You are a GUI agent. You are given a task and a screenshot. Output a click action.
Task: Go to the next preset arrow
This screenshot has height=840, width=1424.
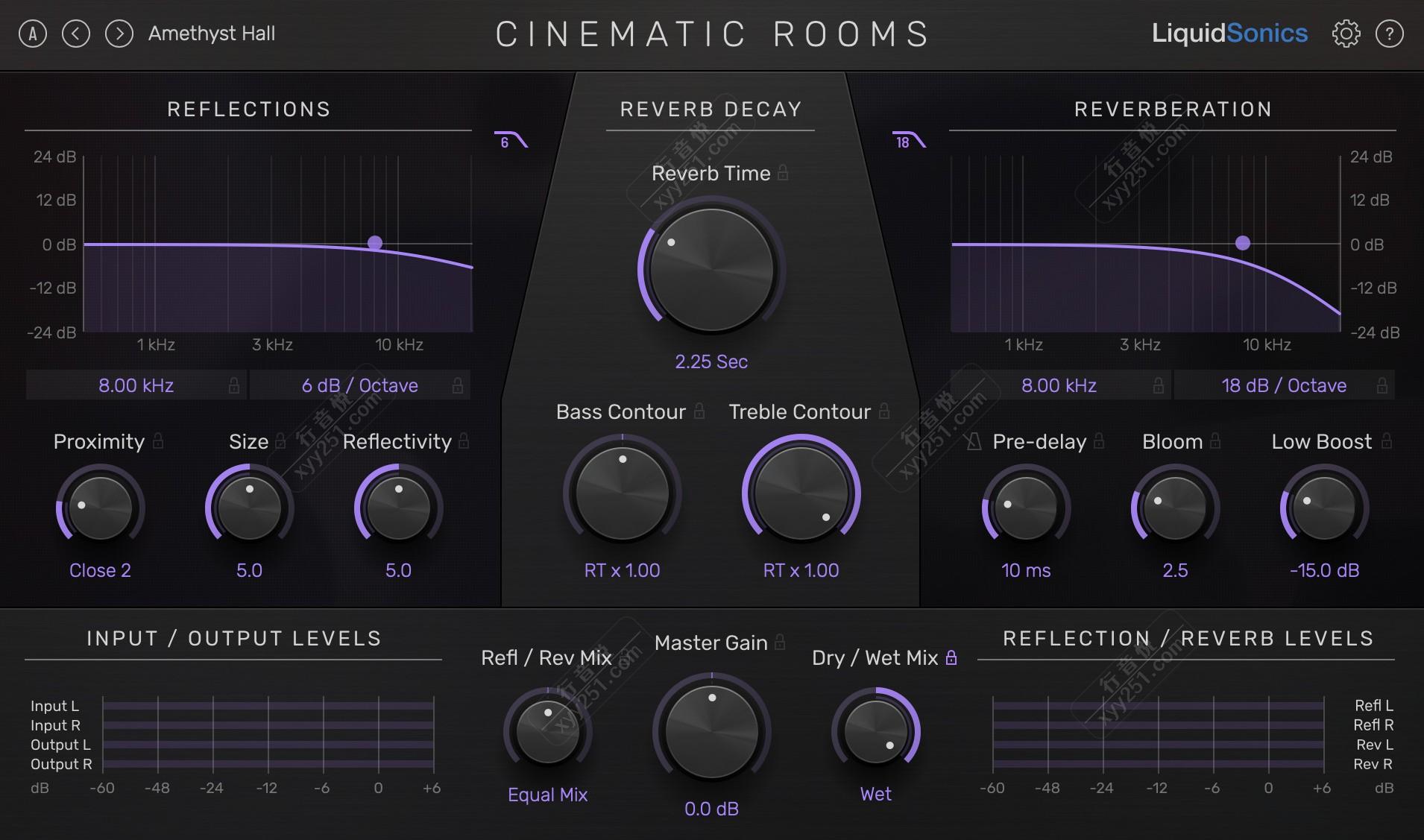(119, 34)
